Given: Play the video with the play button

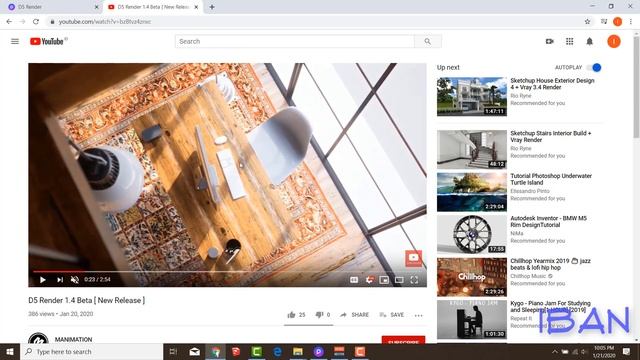Looking at the screenshot, I should click(x=42, y=280).
